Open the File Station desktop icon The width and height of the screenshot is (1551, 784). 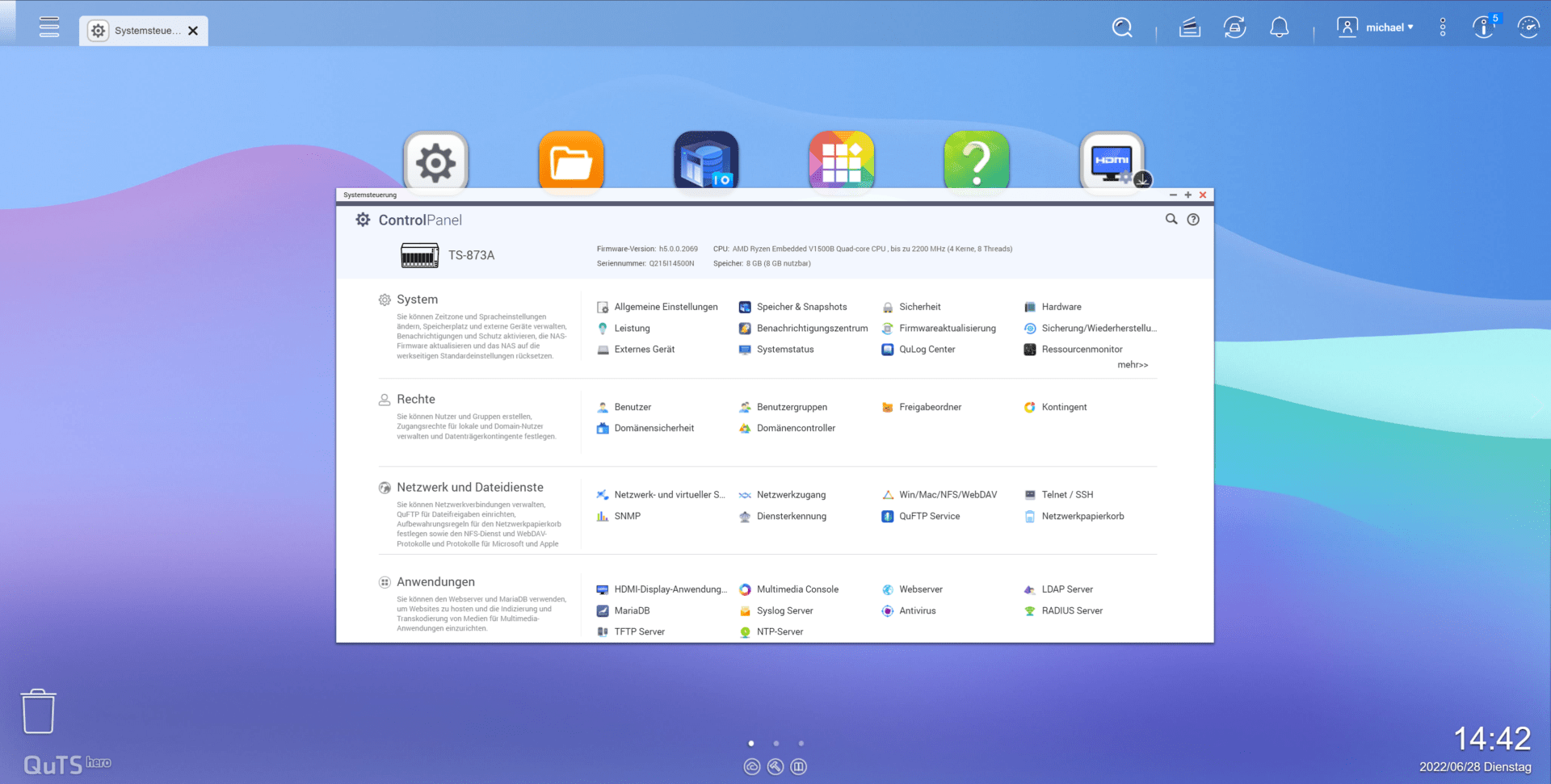pyautogui.click(x=571, y=161)
